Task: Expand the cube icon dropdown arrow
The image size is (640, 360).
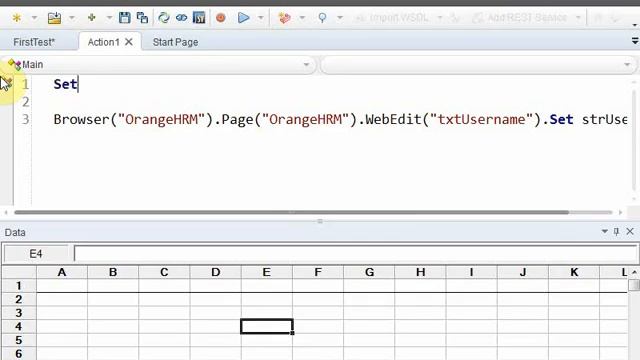Action: [x=302, y=18]
